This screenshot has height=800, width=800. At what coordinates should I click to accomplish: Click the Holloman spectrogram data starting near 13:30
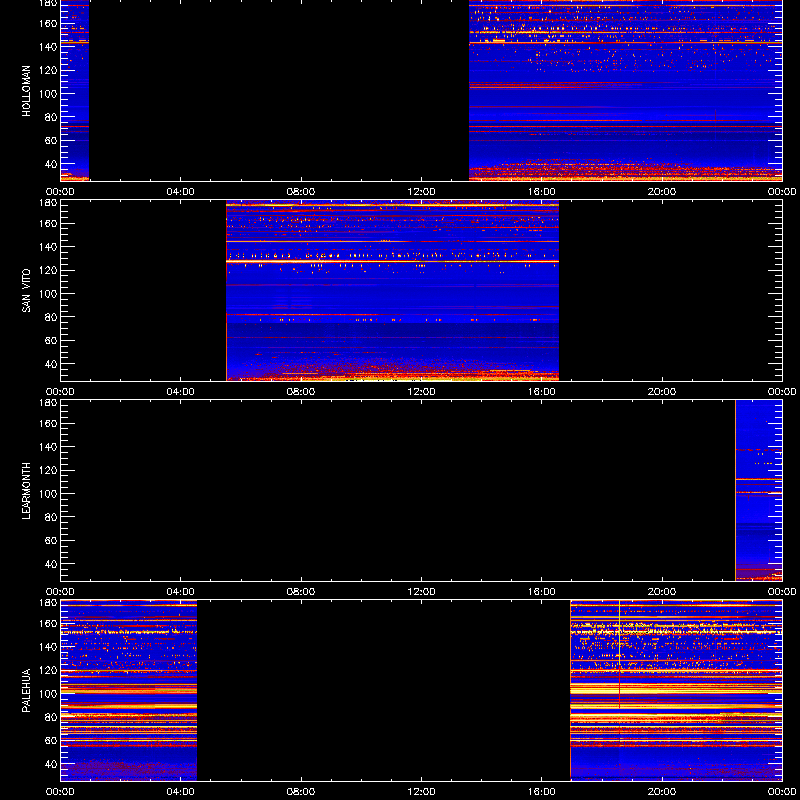point(626,90)
